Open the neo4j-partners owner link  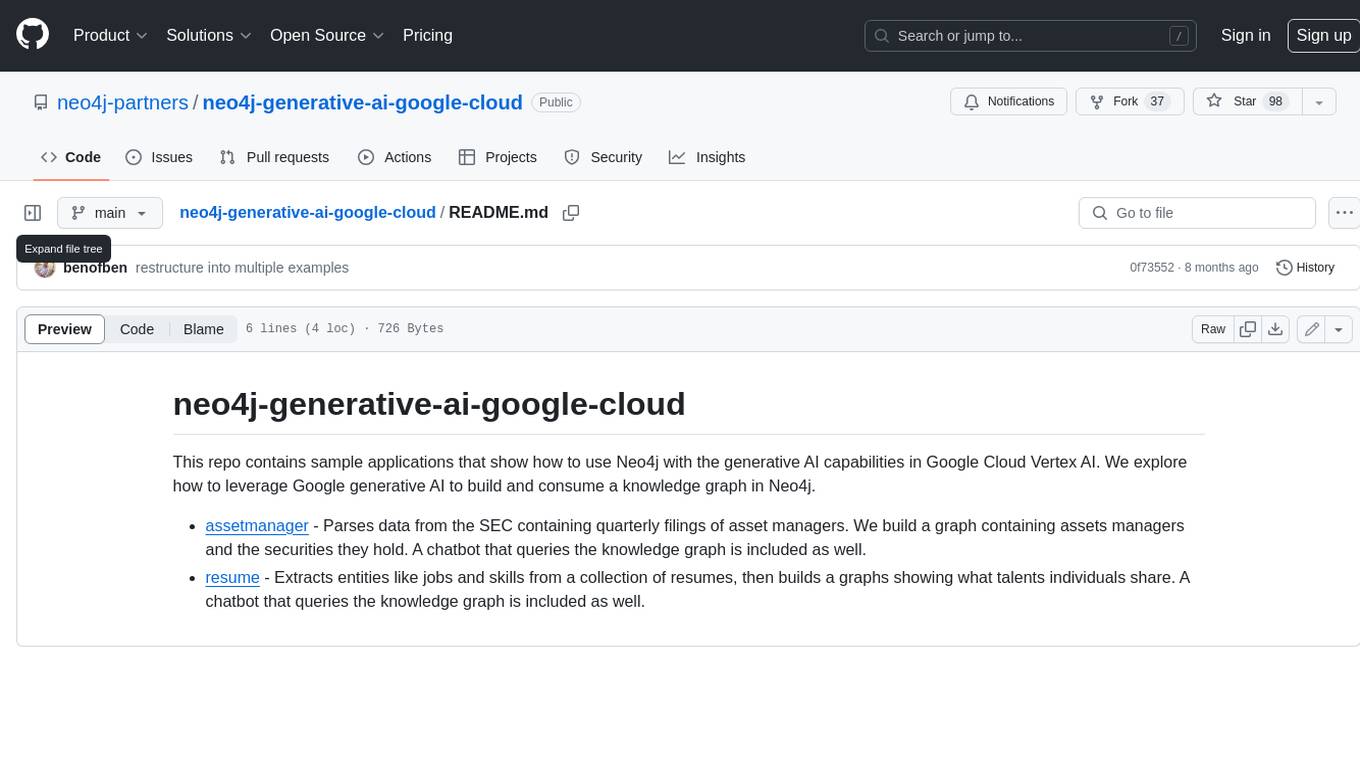click(123, 102)
